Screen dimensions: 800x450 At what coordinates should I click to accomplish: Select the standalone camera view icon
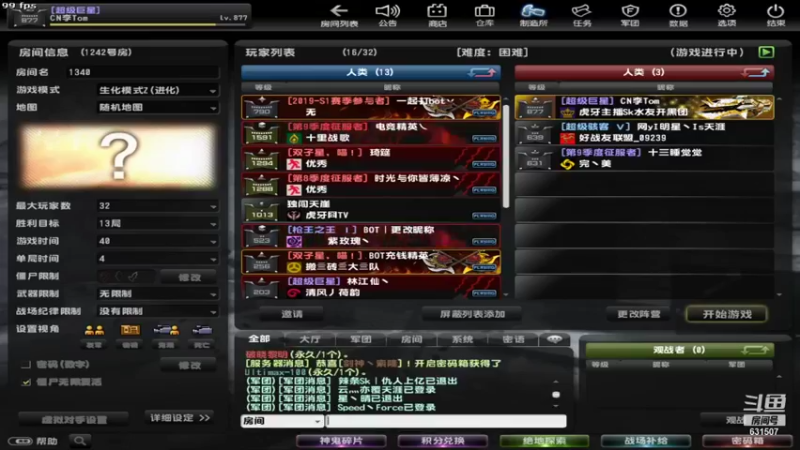[202, 331]
